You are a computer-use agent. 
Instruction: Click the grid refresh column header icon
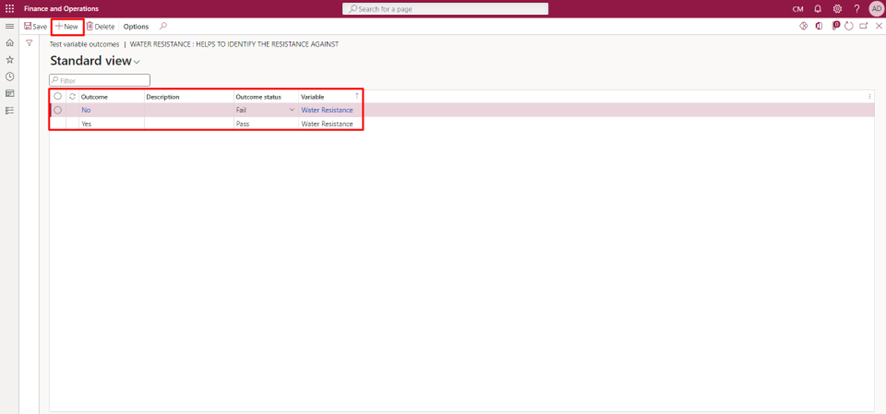tap(72, 97)
